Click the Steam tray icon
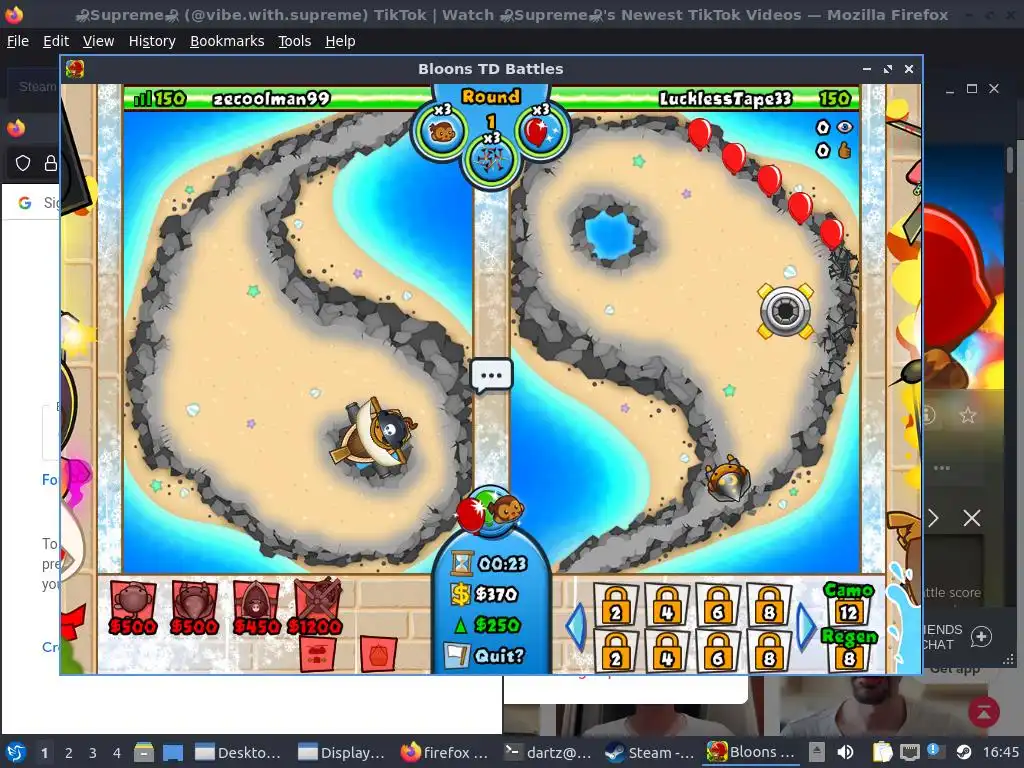 tap(963, 752)
